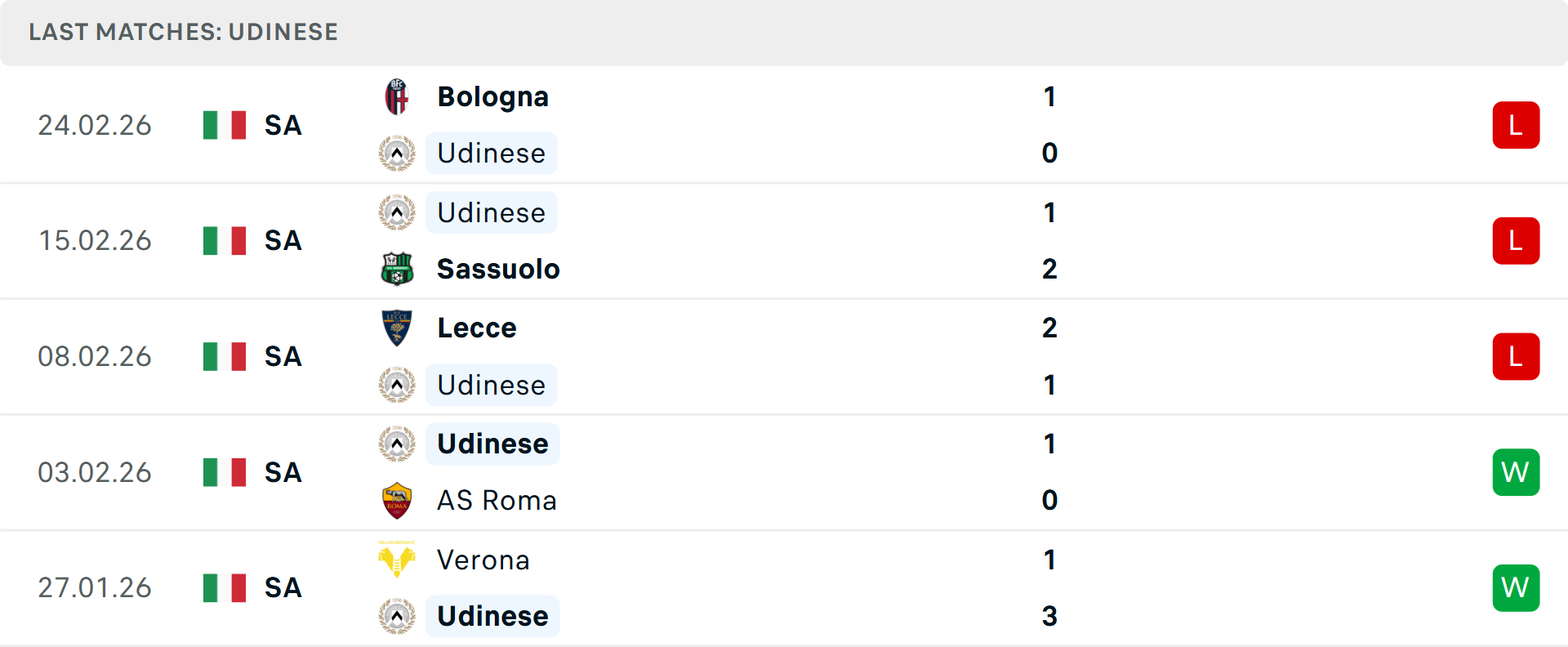Click the AS Roma club crest icon
This screenshot has height=647, width=1568.
tap(397, 500)
